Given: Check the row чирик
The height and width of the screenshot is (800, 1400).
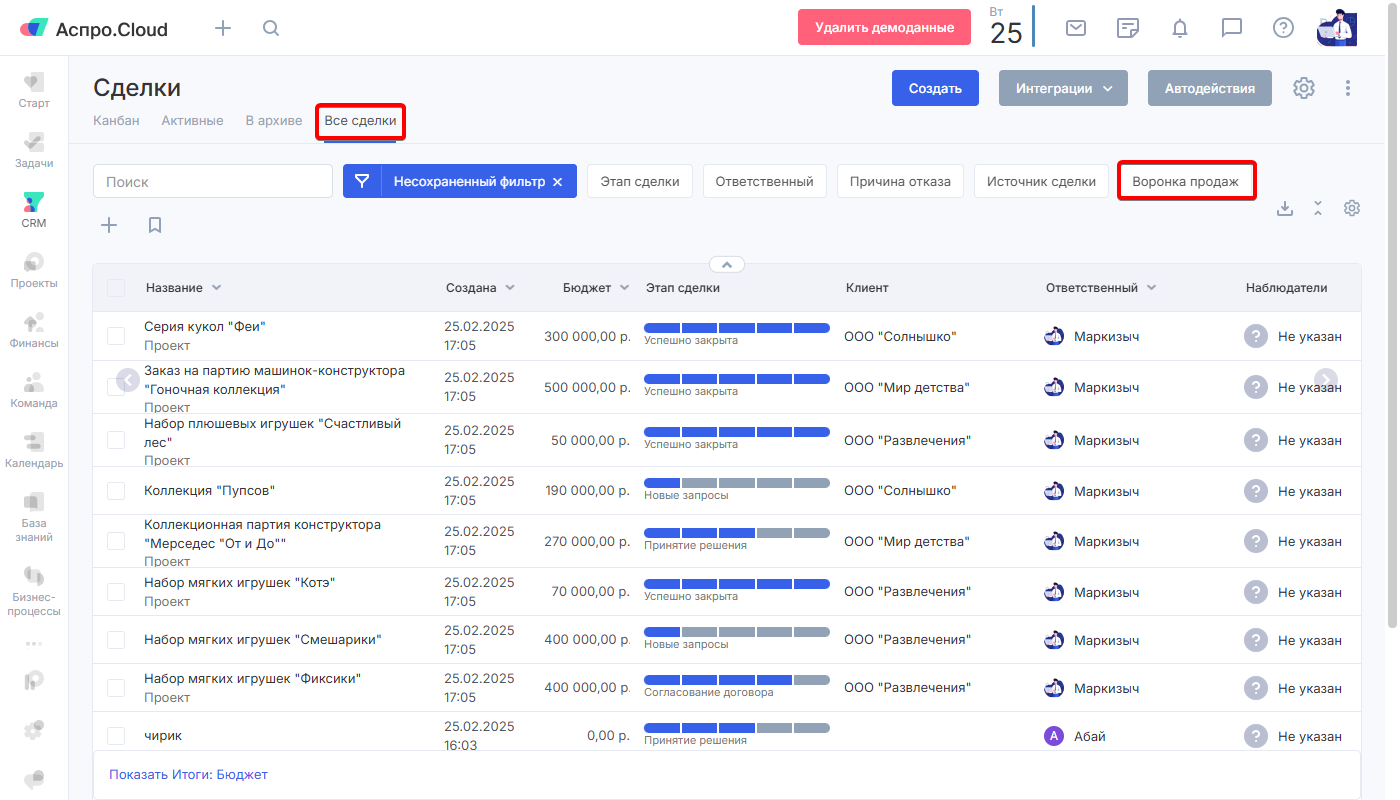Looking at the screenshot, I should point(116,736).
